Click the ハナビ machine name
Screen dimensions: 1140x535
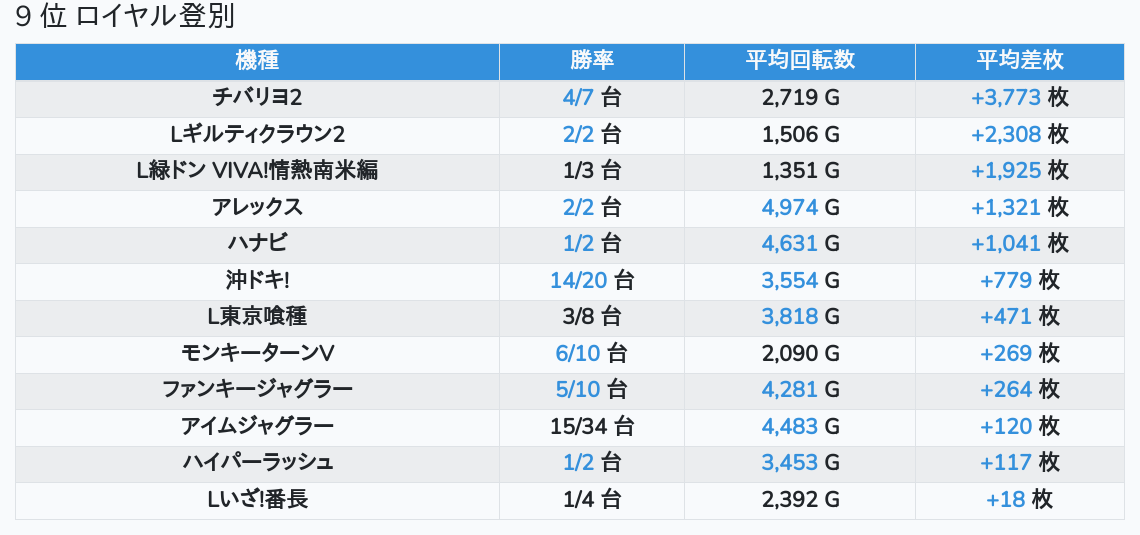tap(257, 244)
